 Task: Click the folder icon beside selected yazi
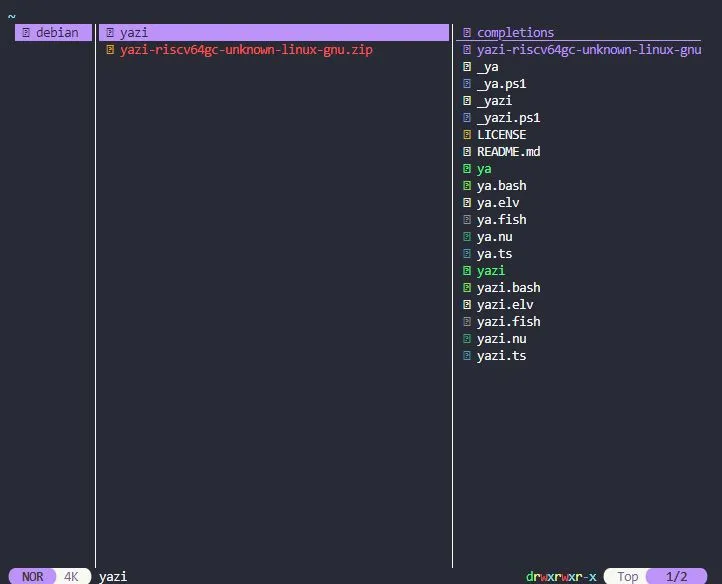(x=110, y=33)
